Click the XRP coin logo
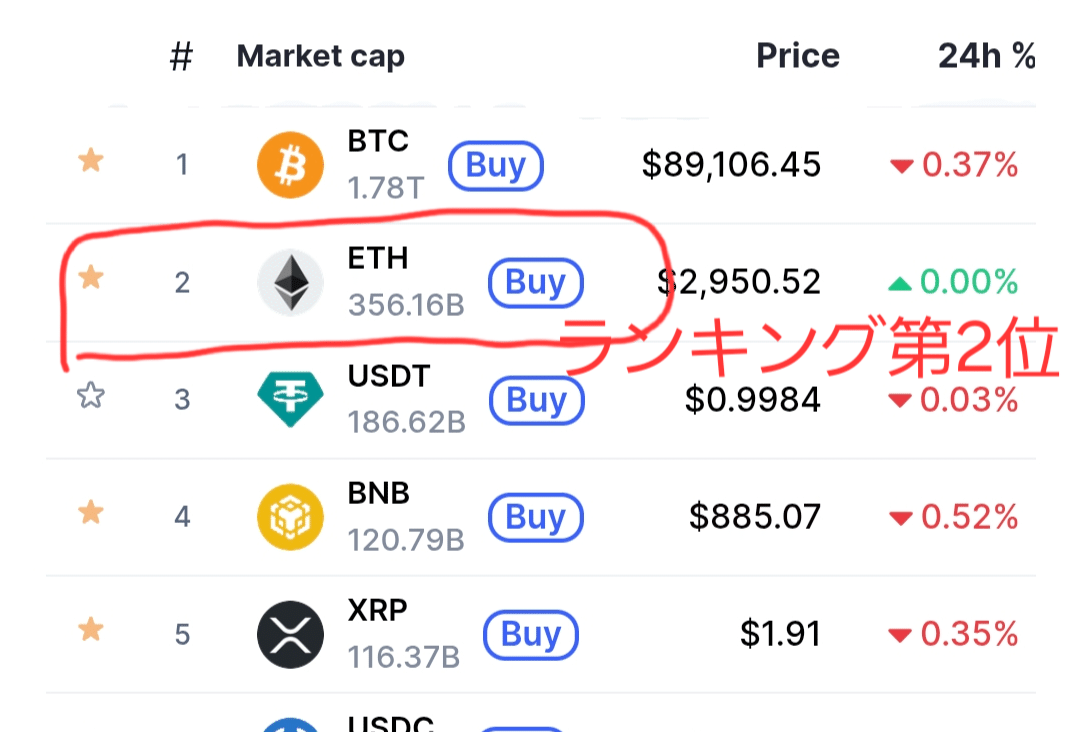Image resolution: width=1080 pixels, height=732 pixels. (x=290, y=634)
